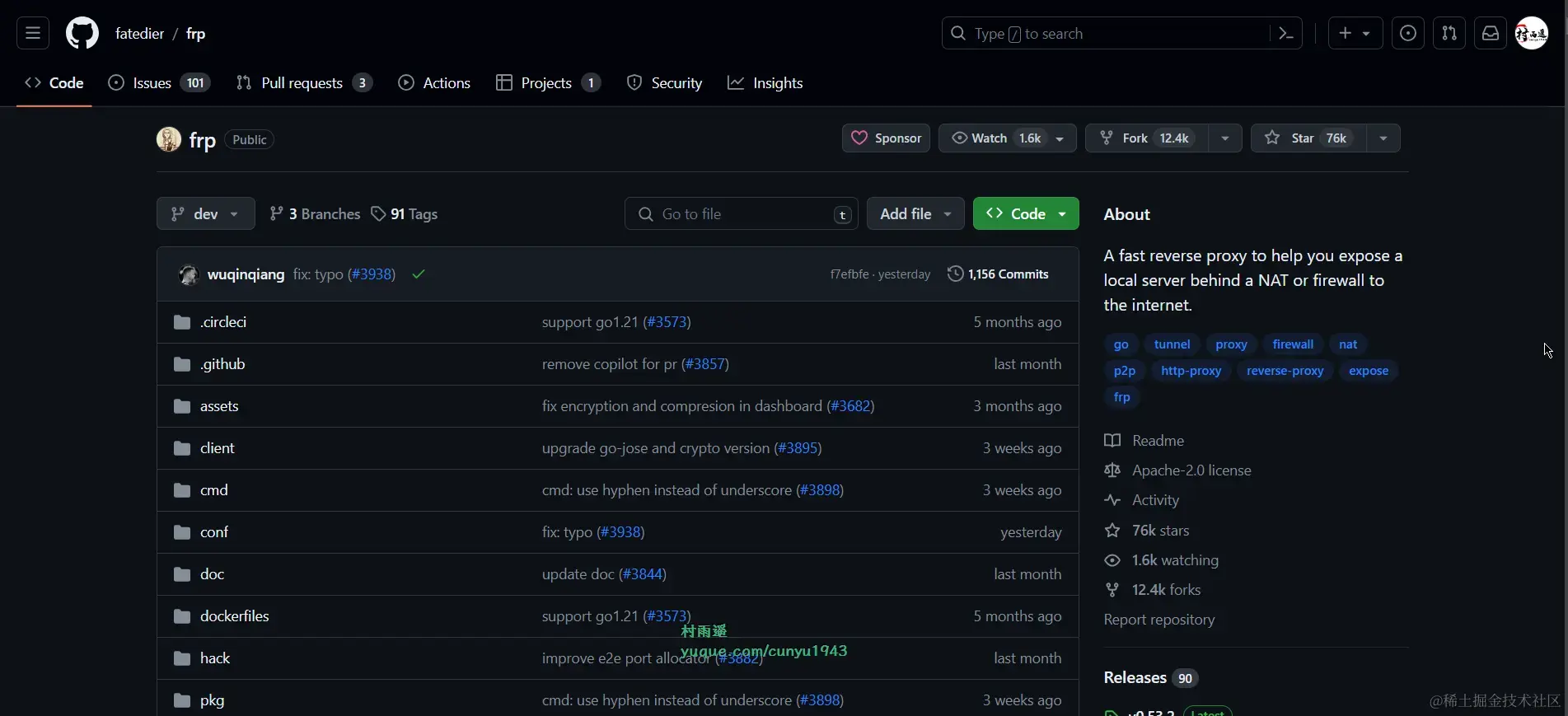Open the Projects tab
The width and height of the screenshot is (1568, 716).
pyautogui.click(x=548, y=83)
